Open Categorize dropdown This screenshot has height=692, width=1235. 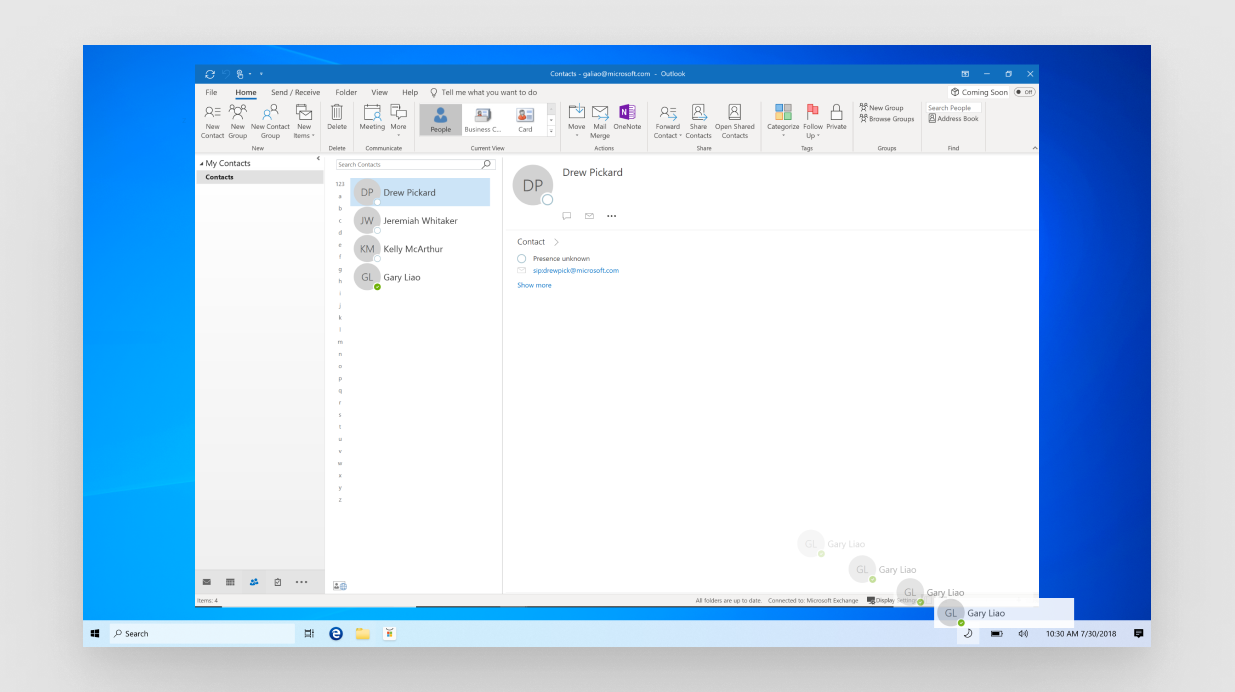pos(783,121)
